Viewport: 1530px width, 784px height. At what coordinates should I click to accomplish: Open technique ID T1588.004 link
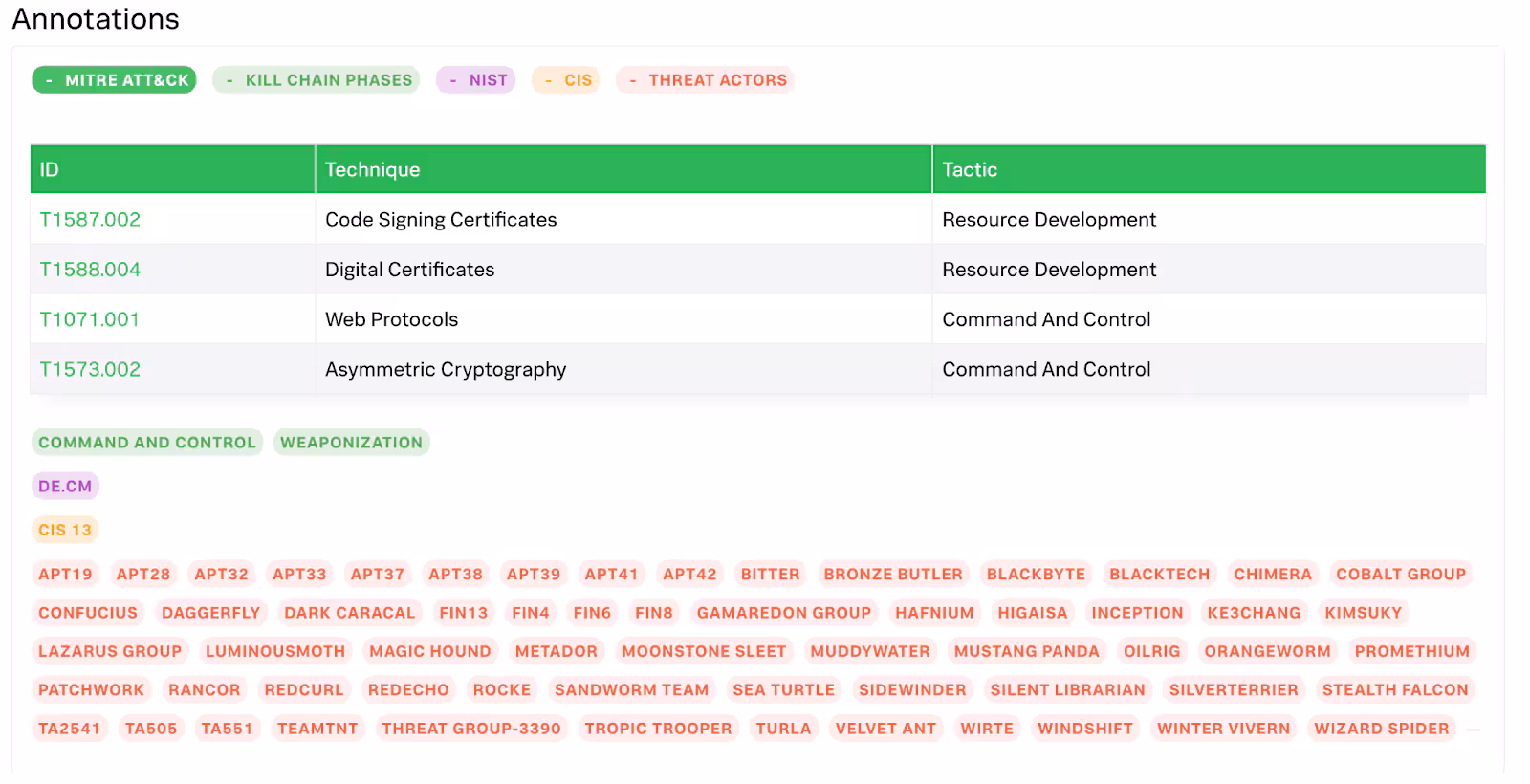click(x=90, y=270)
